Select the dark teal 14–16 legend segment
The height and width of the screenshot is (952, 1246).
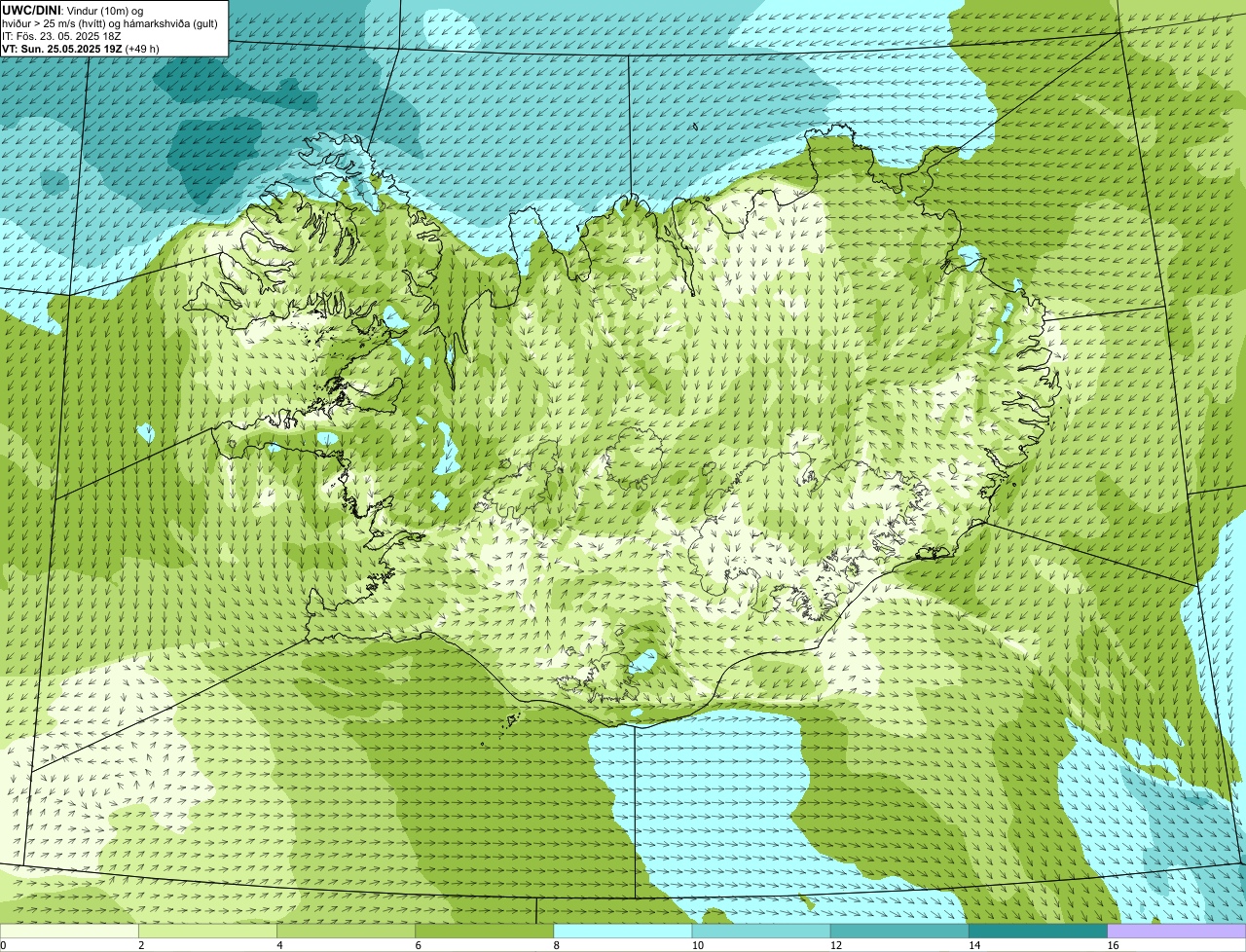1039,931
